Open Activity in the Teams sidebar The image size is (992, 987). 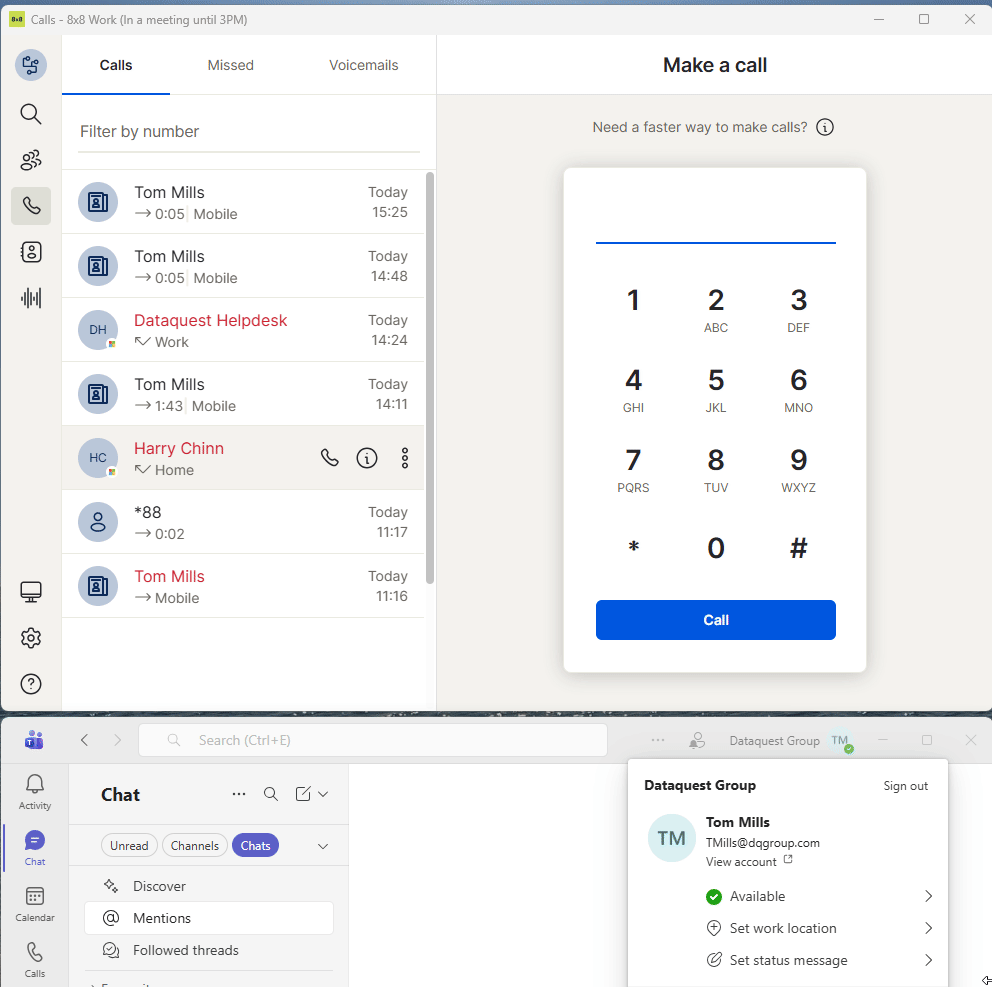pyautogui.click(x=34, y=792)
